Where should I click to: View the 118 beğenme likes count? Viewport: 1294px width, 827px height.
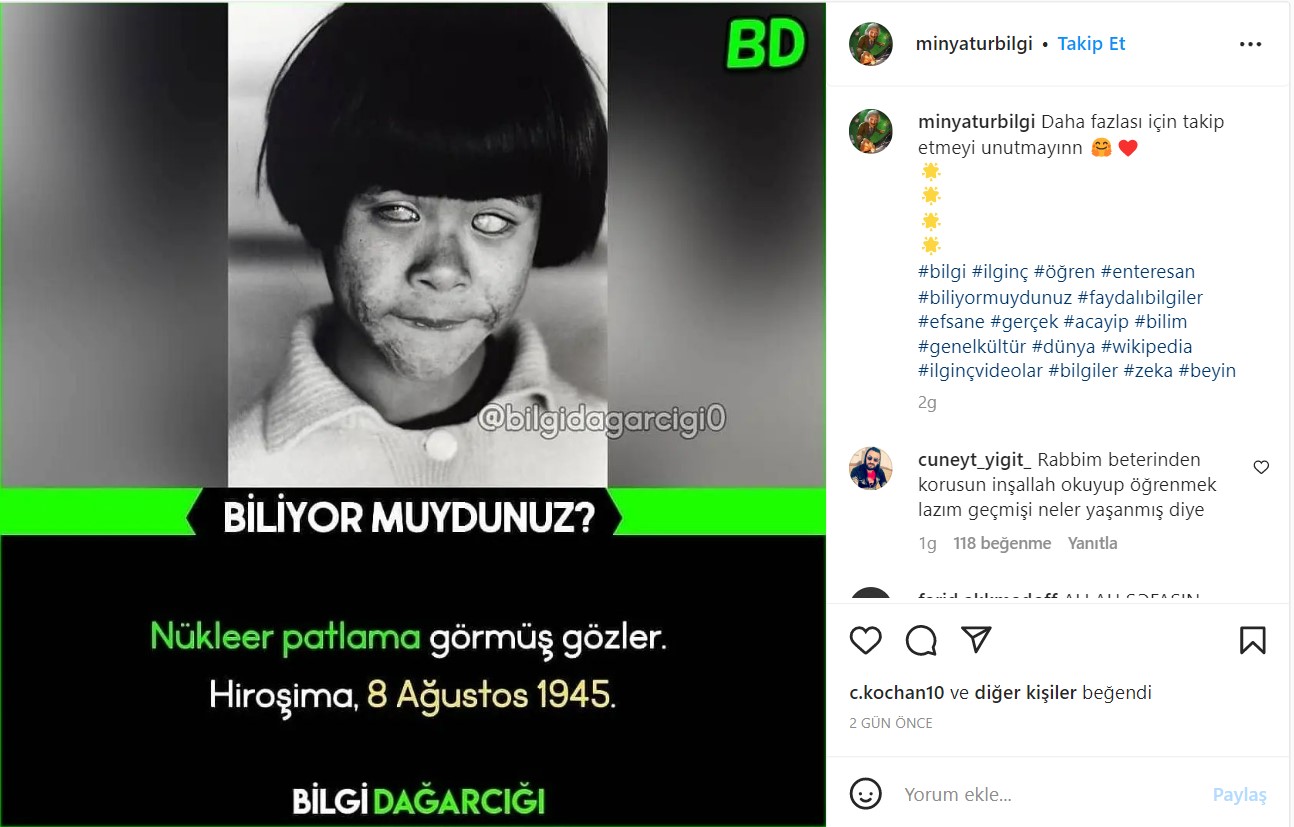point(1002,543)
